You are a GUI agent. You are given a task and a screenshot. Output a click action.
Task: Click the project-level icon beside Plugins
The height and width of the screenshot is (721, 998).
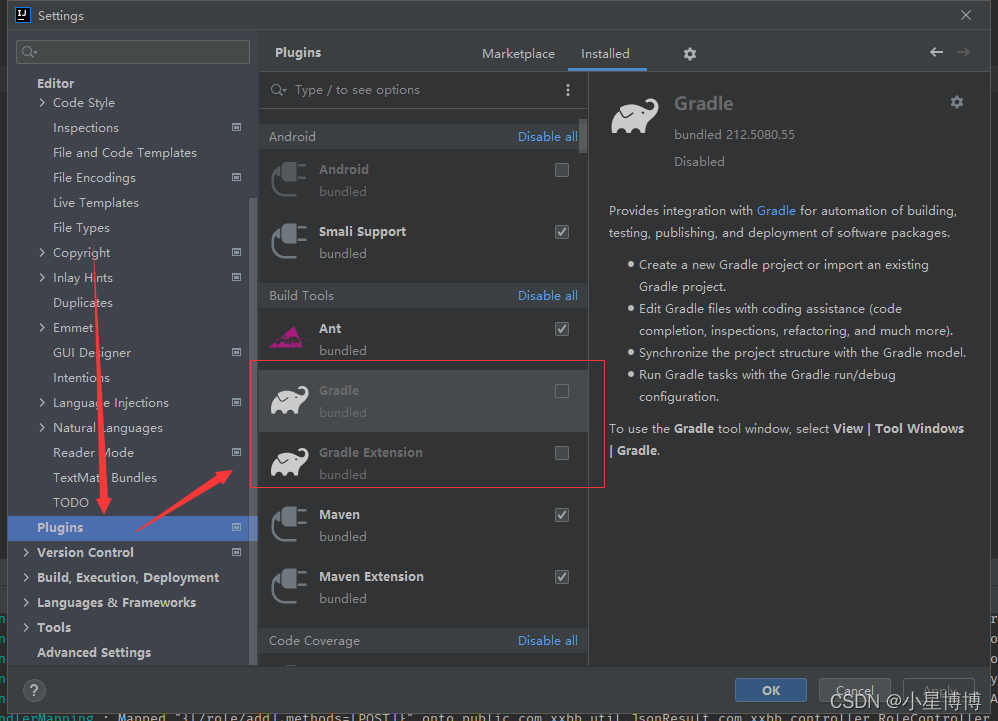pos(237,527)
